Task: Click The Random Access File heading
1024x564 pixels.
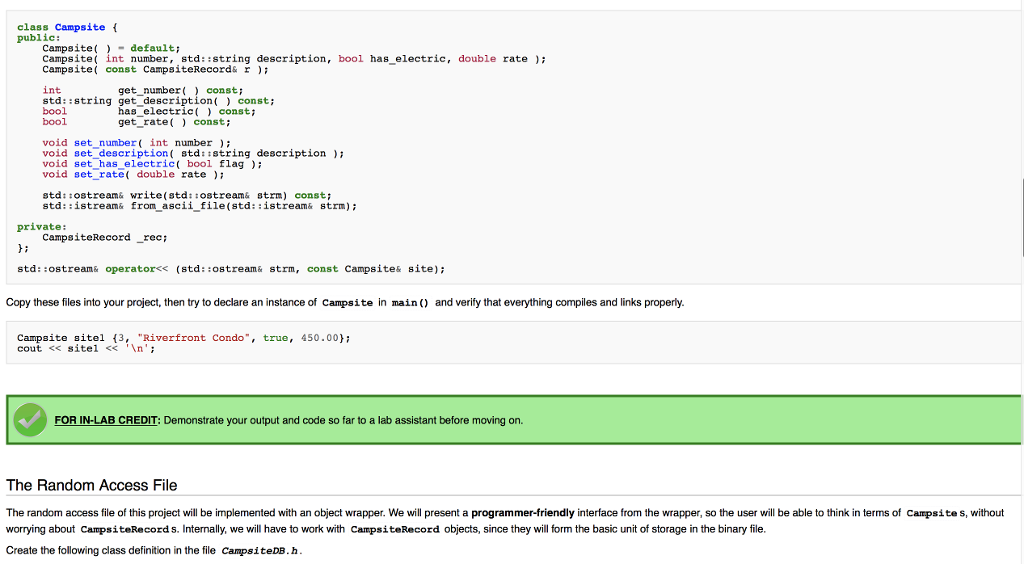Action: [x=91, y=485]
